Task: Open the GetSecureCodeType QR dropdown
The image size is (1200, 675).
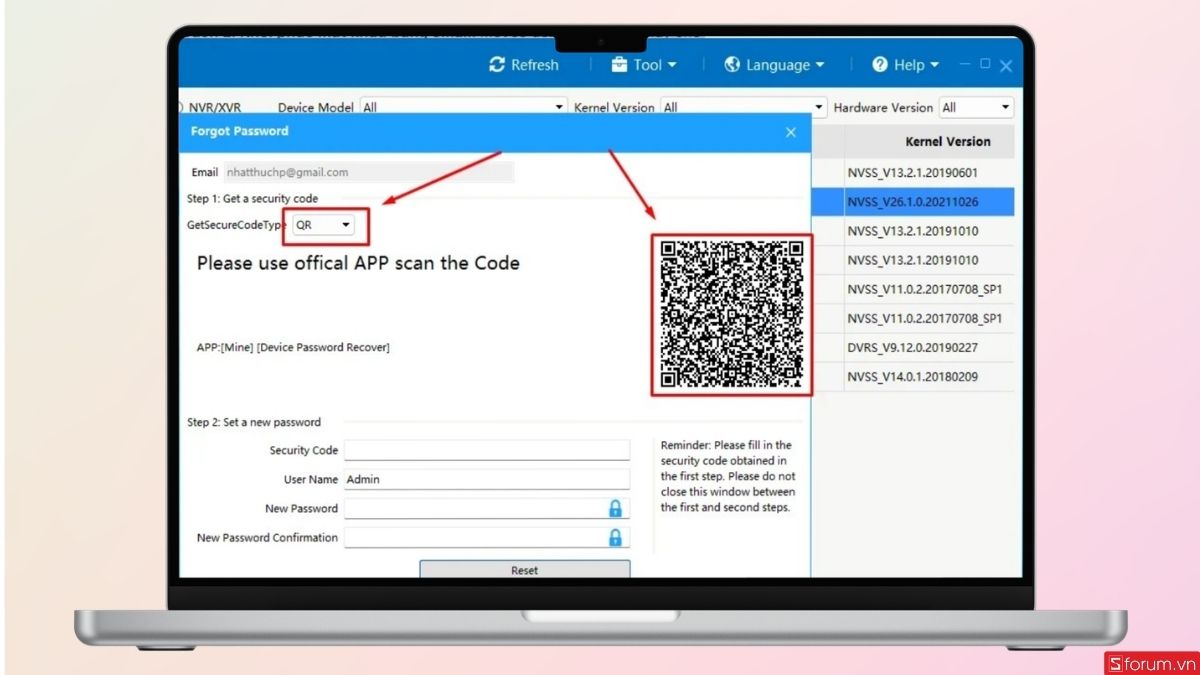Action: [x=325, y=225]
